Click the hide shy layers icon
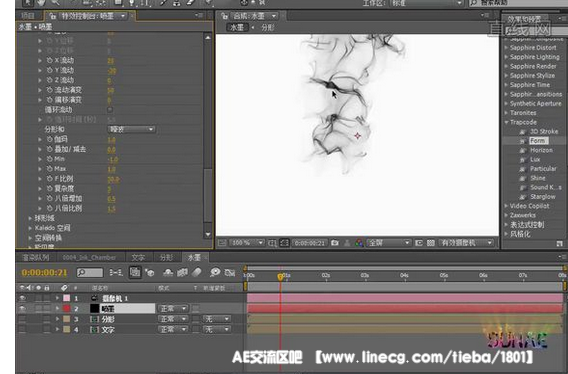The image size is (568, 374). coord(167,272)
